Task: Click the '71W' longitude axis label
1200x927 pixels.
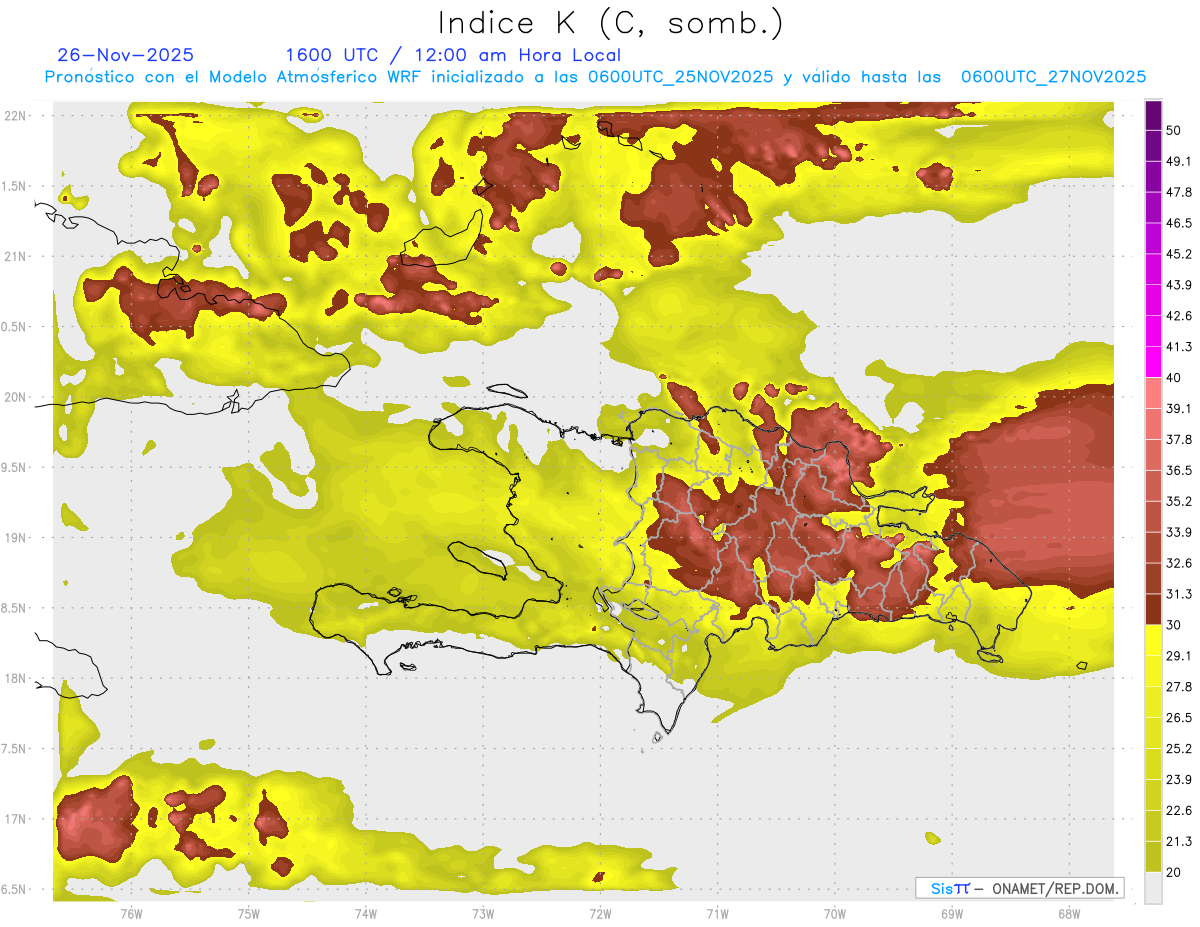Action: click(717, 913)
